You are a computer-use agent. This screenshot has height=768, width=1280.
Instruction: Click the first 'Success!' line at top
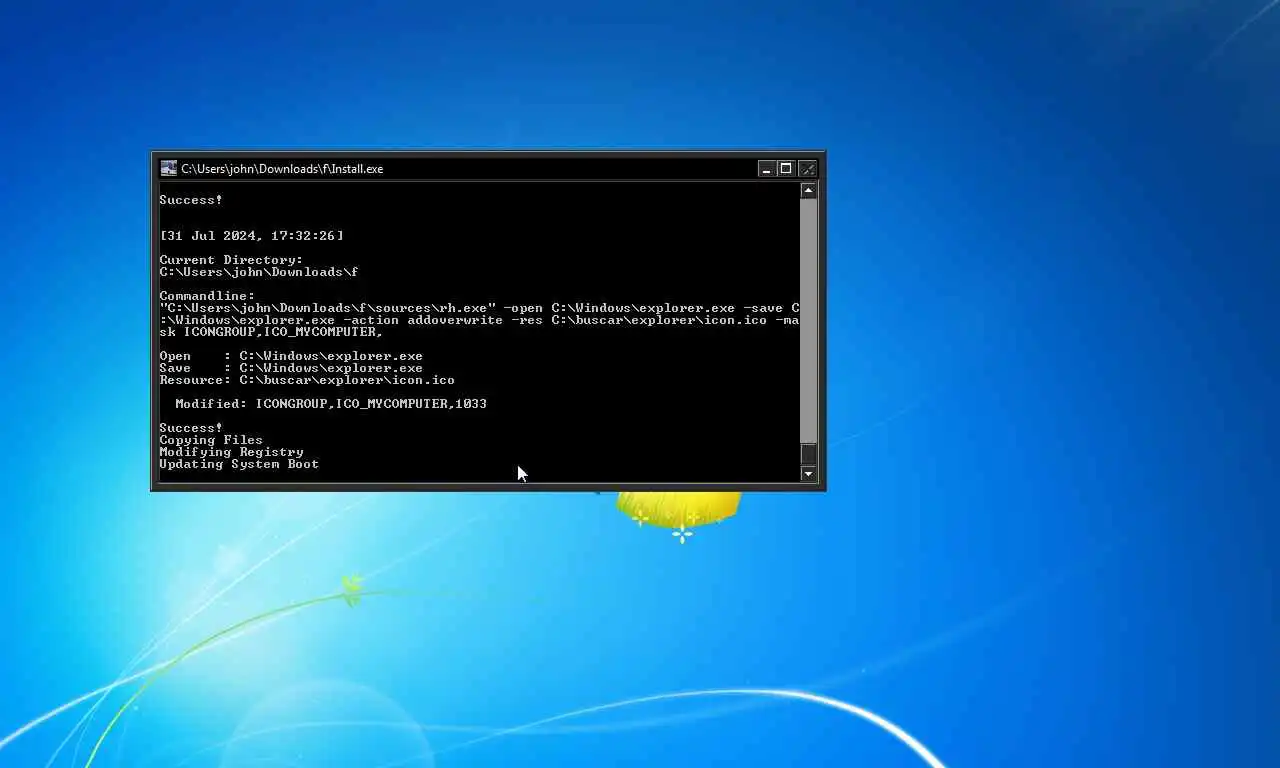point(191,200)
